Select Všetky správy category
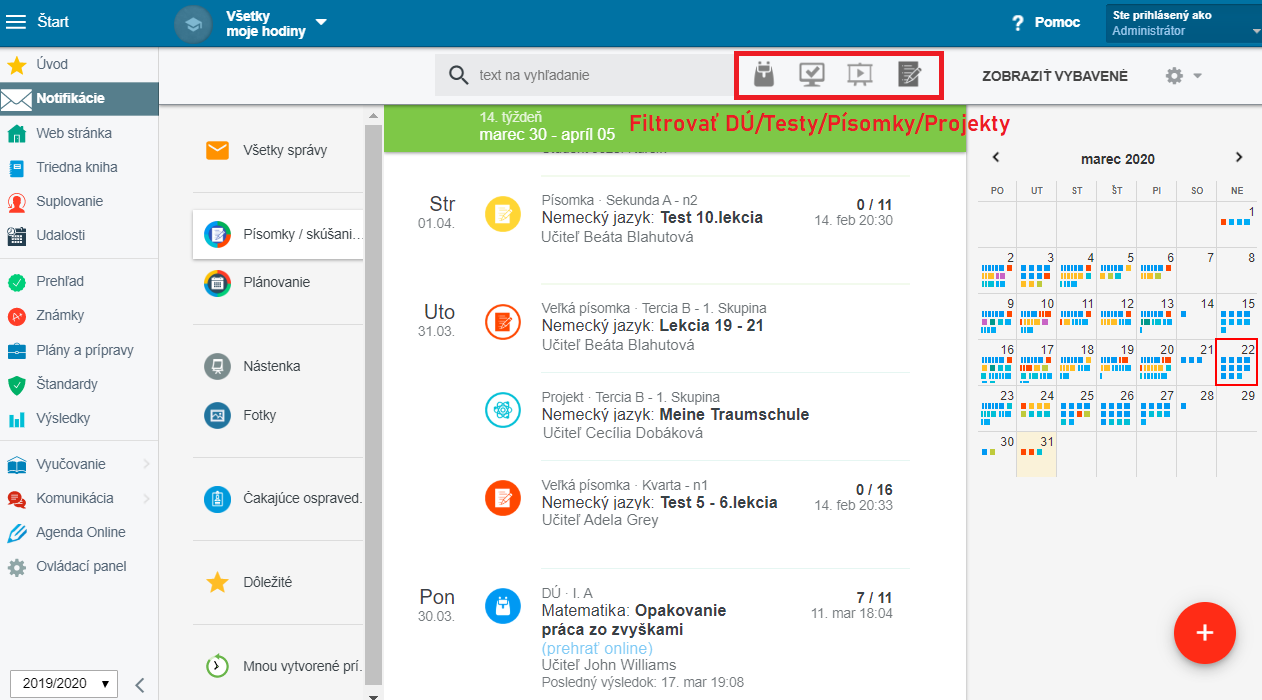Viewport: 1262px width, 700px height. (278, 151)
